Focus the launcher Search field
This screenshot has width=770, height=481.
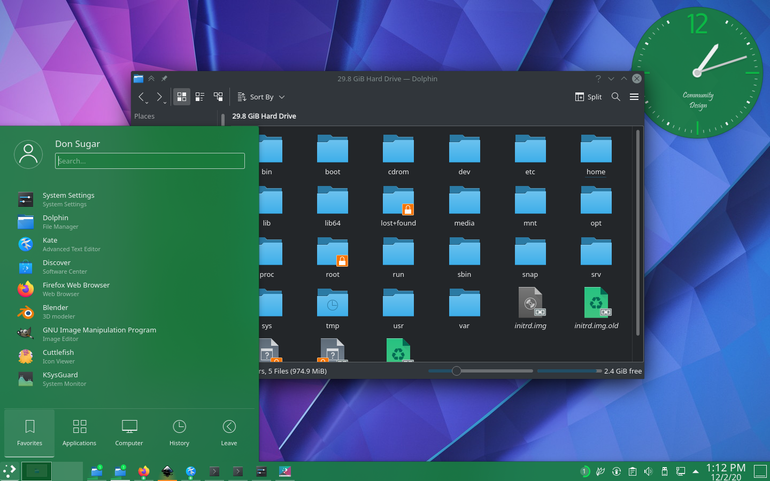point(150,161)
